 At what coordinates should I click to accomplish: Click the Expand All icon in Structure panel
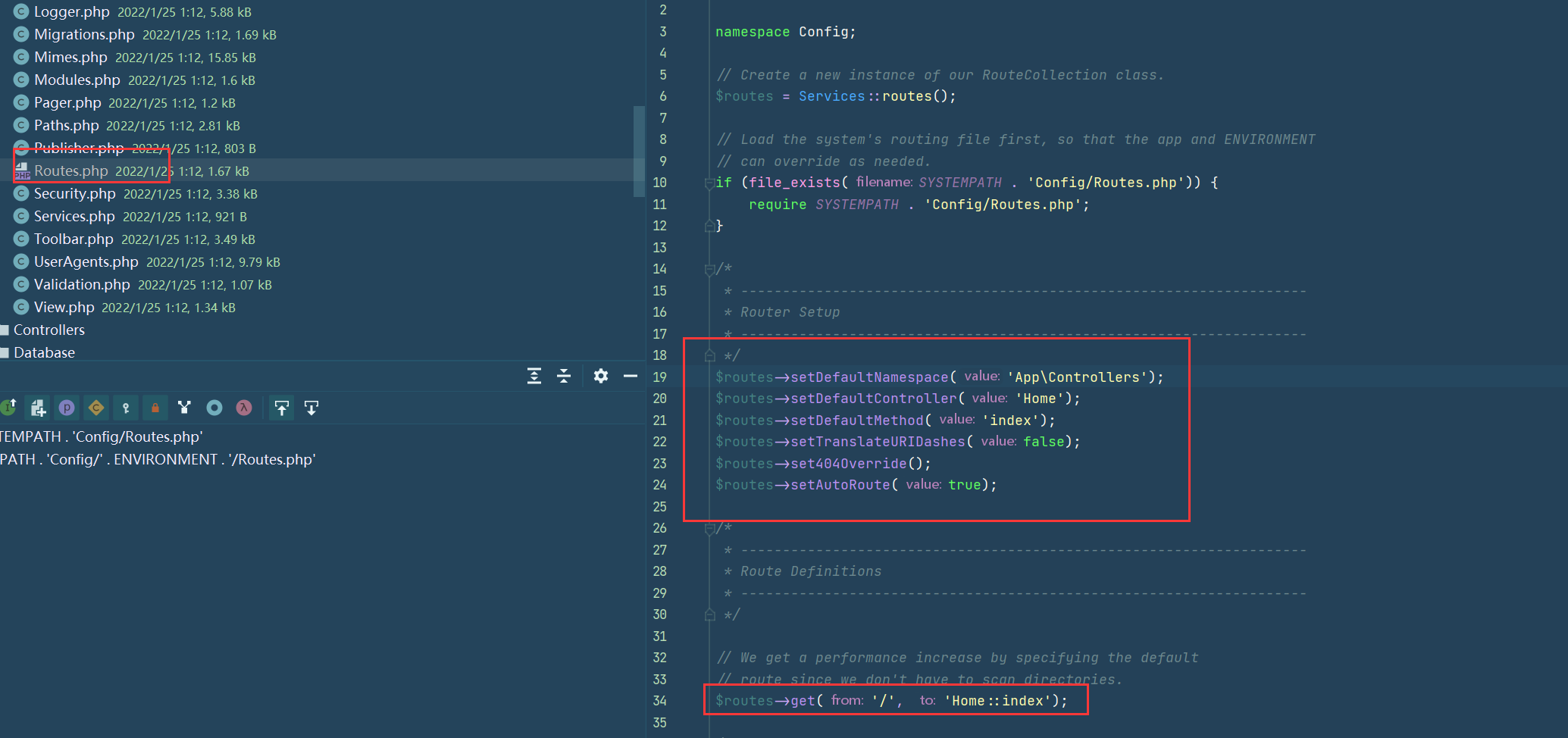tap(534, 376)
